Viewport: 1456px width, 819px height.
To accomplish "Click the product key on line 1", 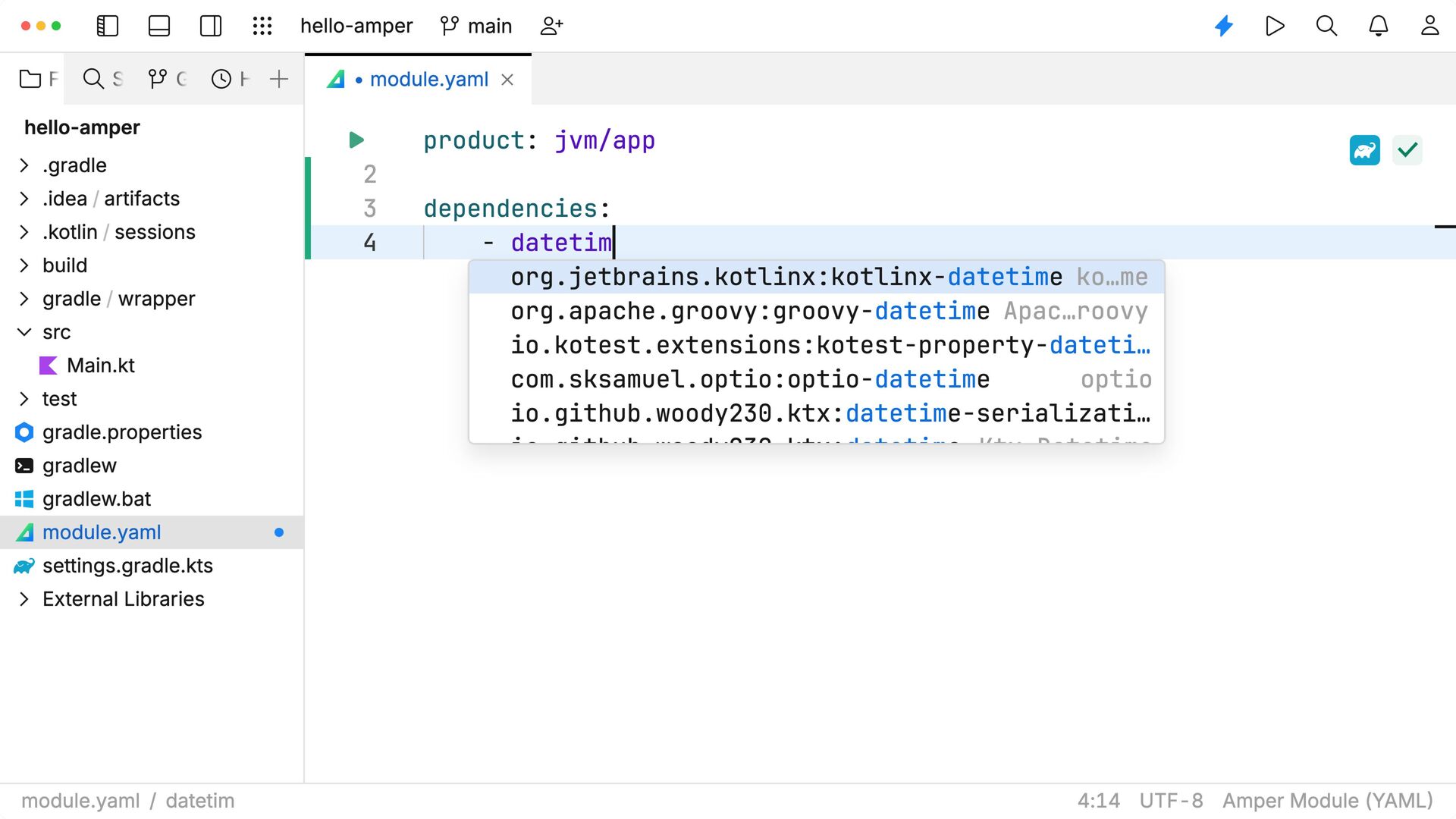I will pyautogui.click(x=474, y=140).
